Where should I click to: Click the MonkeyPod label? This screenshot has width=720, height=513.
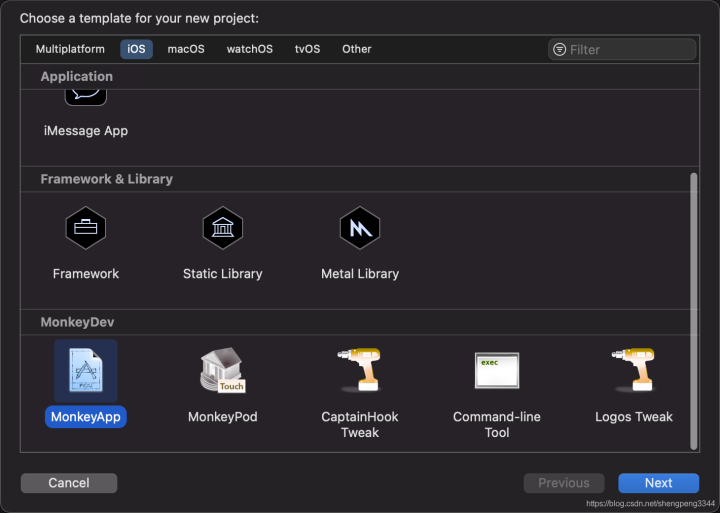[223, 417]
